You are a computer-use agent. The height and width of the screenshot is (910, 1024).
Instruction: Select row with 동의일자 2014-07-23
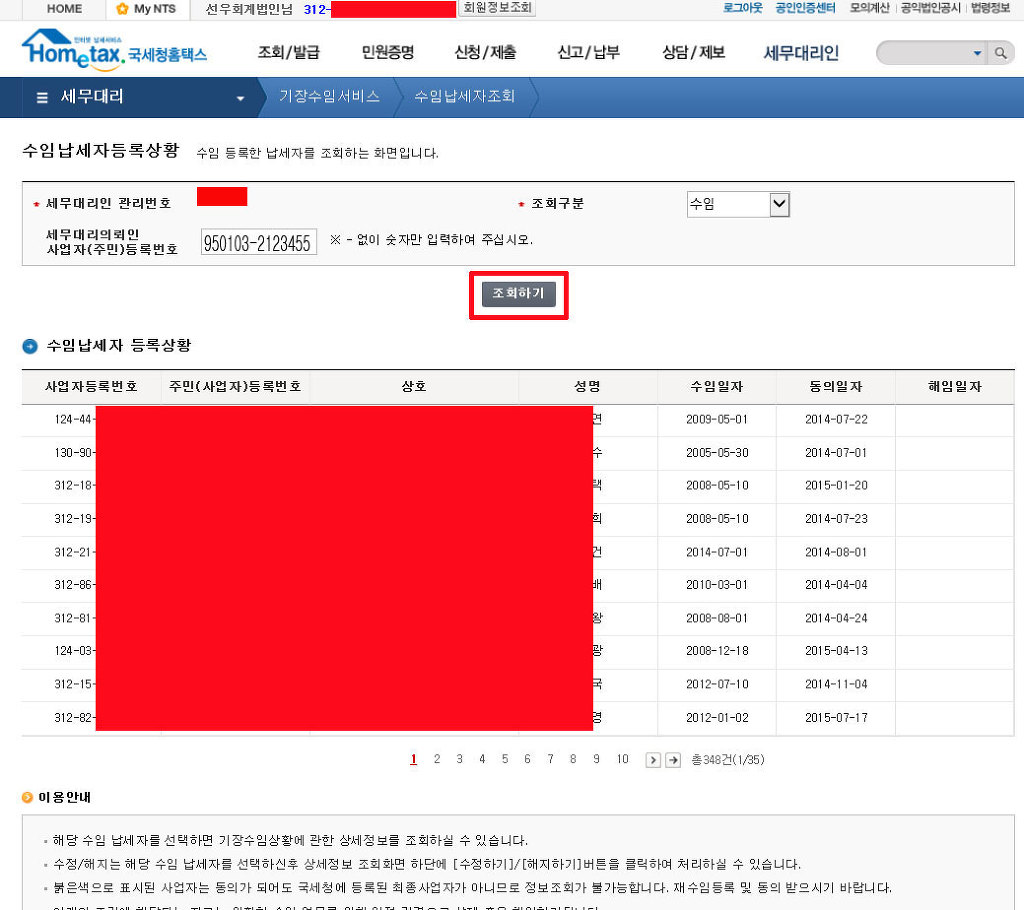click(x=518, y=519)
